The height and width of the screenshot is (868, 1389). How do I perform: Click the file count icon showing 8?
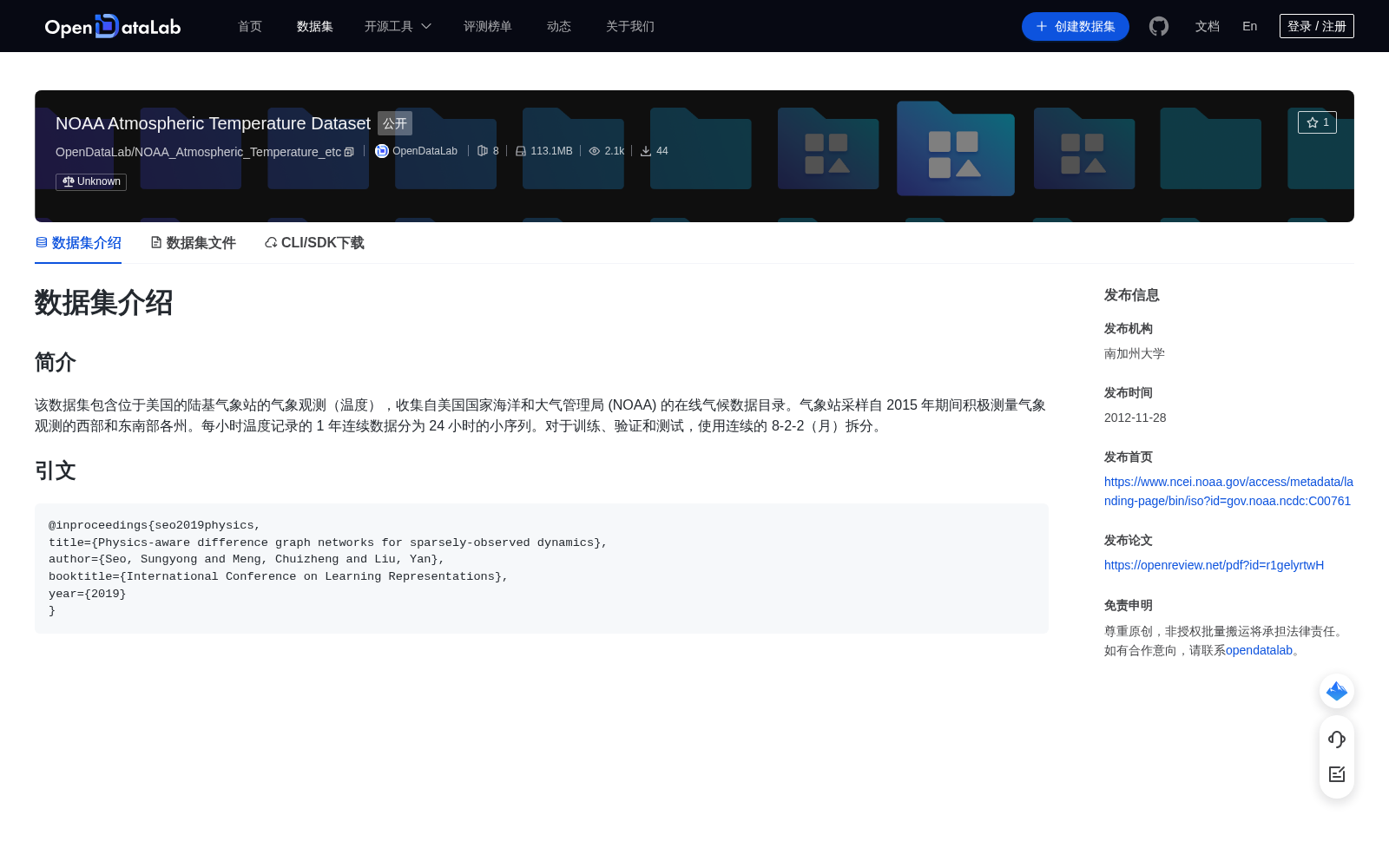(x=483, y=151)
